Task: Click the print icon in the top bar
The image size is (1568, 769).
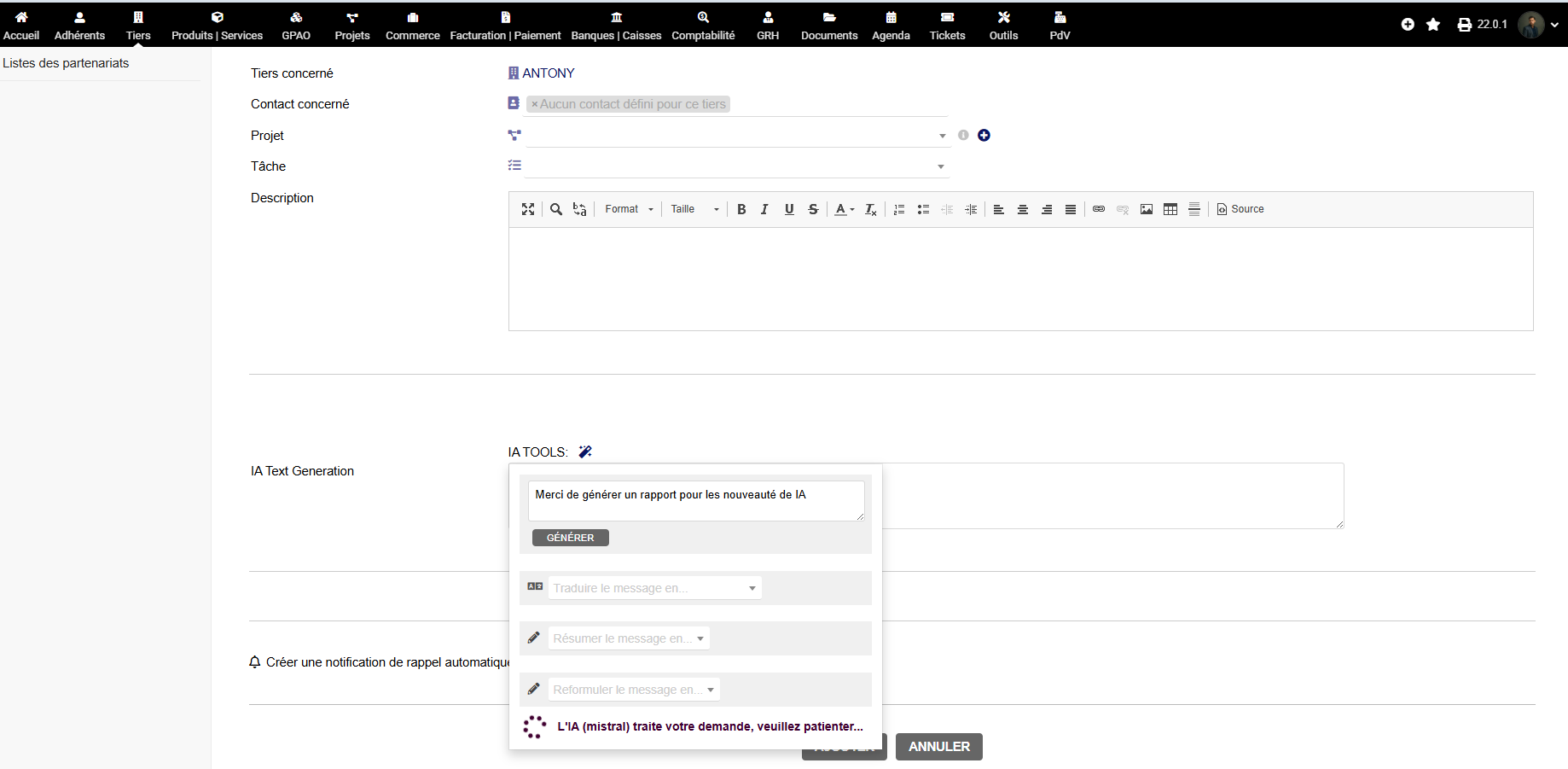Action: coord(1465,25)
